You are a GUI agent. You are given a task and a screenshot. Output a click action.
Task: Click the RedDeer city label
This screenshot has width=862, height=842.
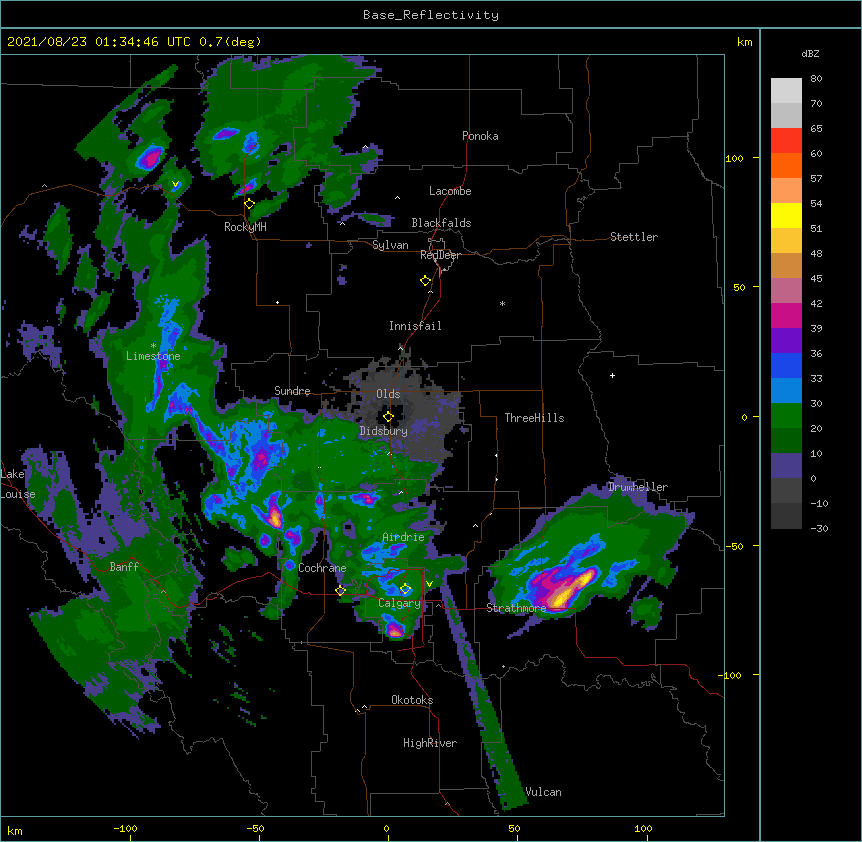[x=440, y=255]
